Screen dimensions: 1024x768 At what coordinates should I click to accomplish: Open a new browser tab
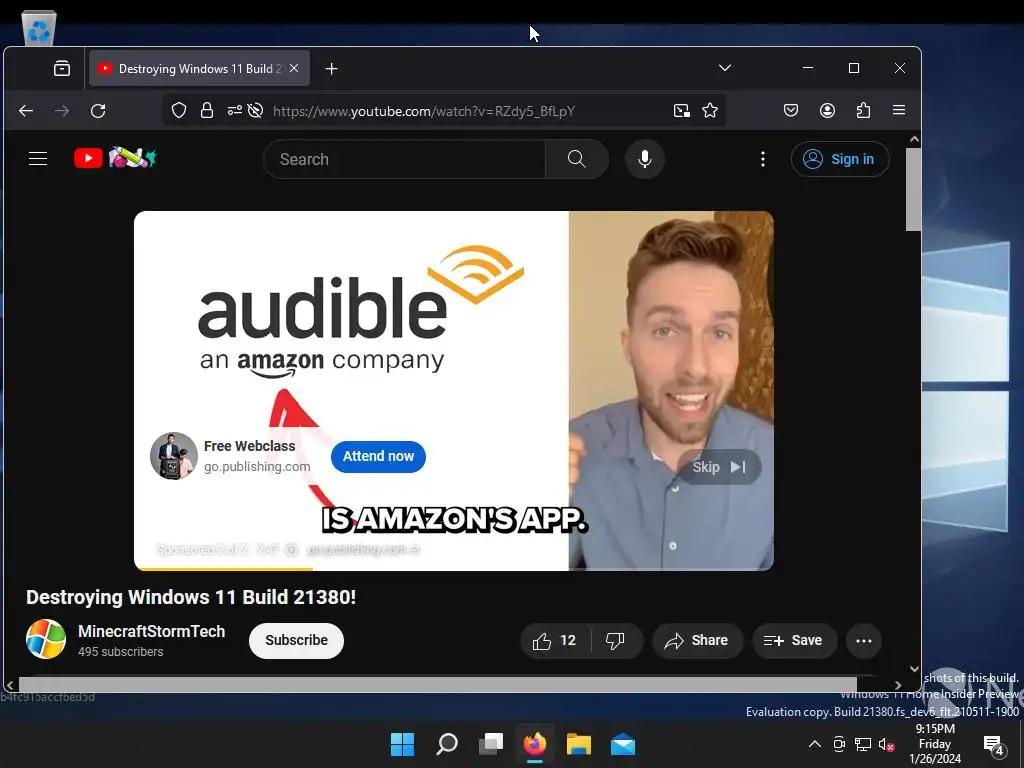point(331,69)
